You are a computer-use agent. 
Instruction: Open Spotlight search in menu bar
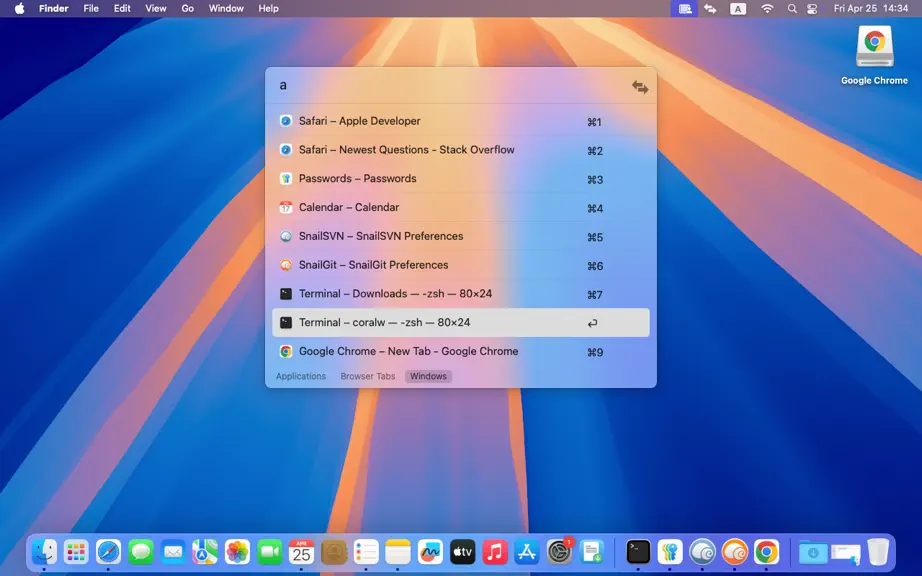pos(792,9)
